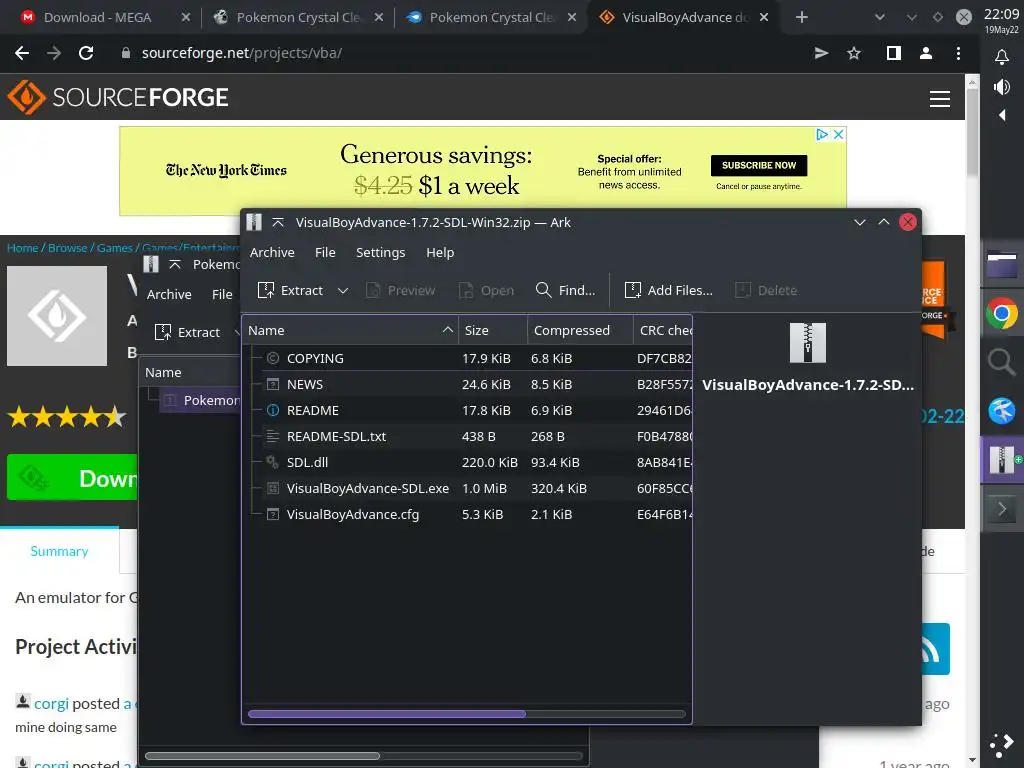
Task: Select README-SDL.txt in the archive
Action: pos(468,436)
